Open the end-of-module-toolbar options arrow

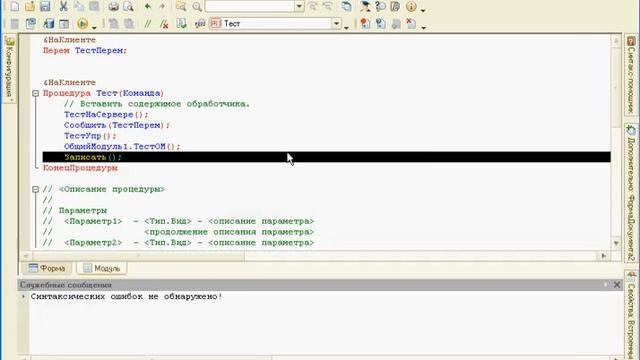point(423,27)
